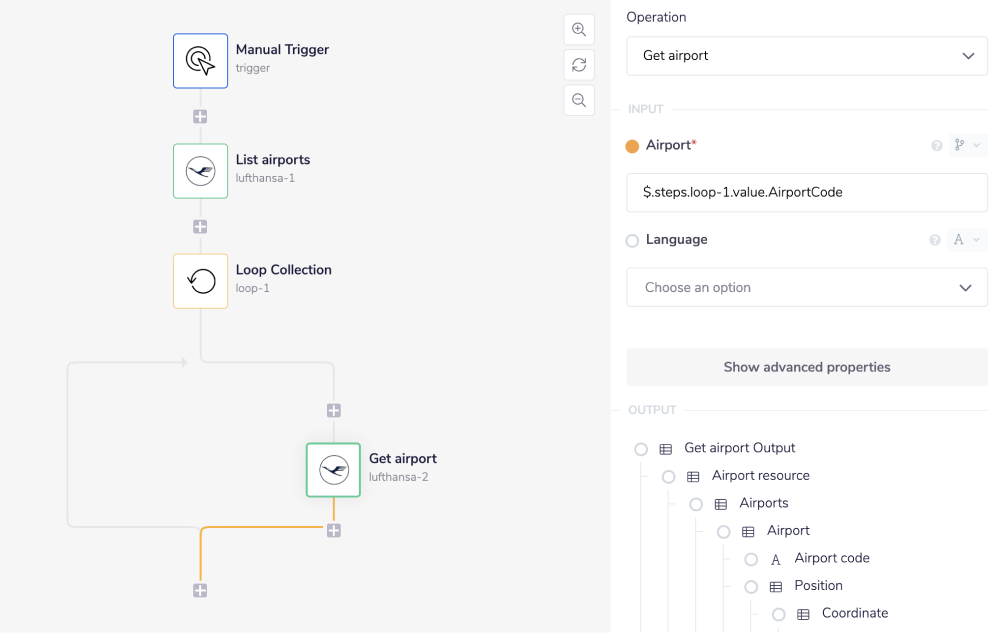Click the Airport JSONPath input field

[x=807, y=193]
